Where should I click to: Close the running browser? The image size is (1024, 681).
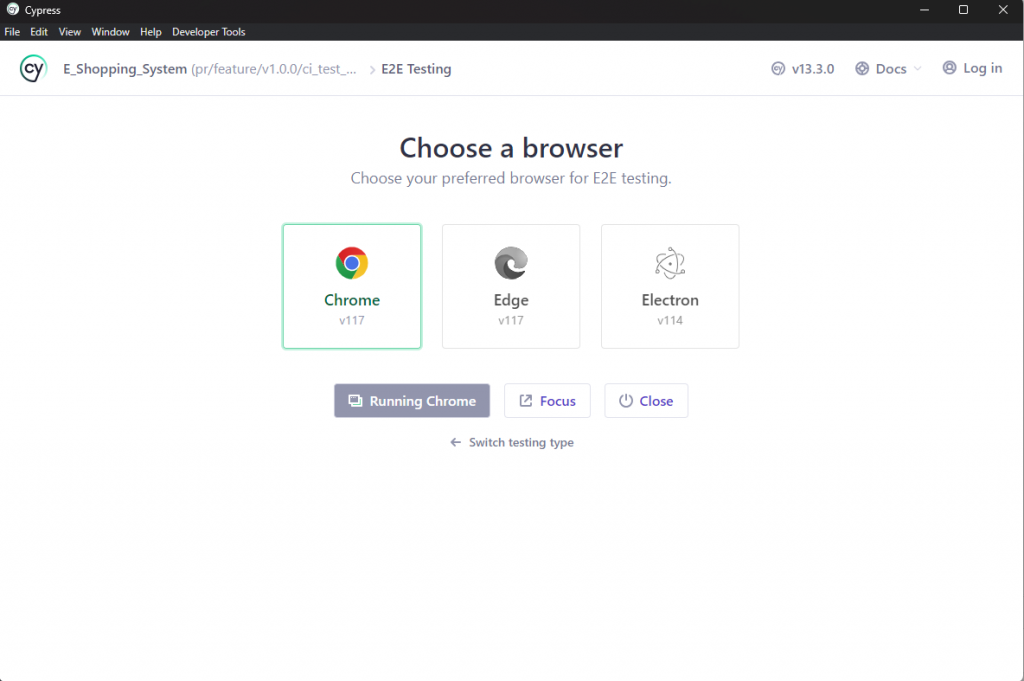[x=646, y=401]
